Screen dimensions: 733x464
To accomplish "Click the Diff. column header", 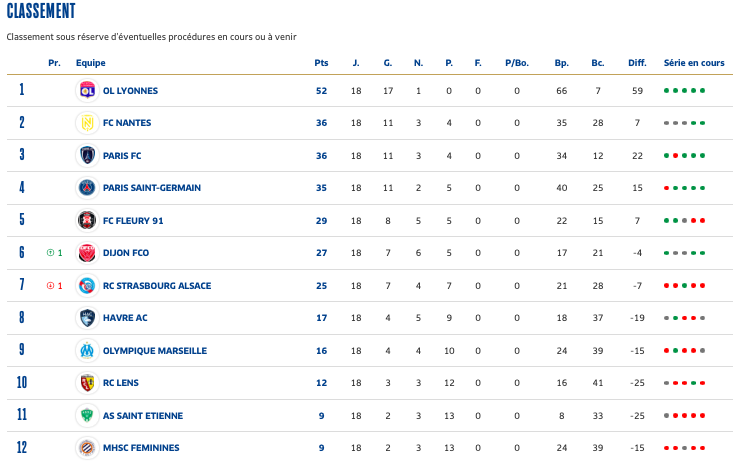I will 637,63.
